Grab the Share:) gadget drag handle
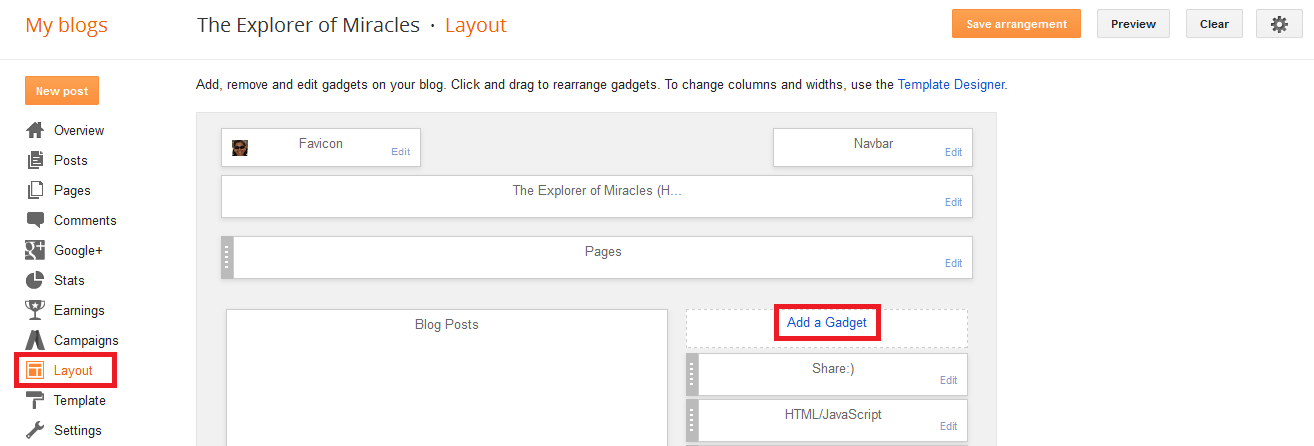Image resolution: width=1314 pixels, height=446 pixels. (x=692, y=374)
